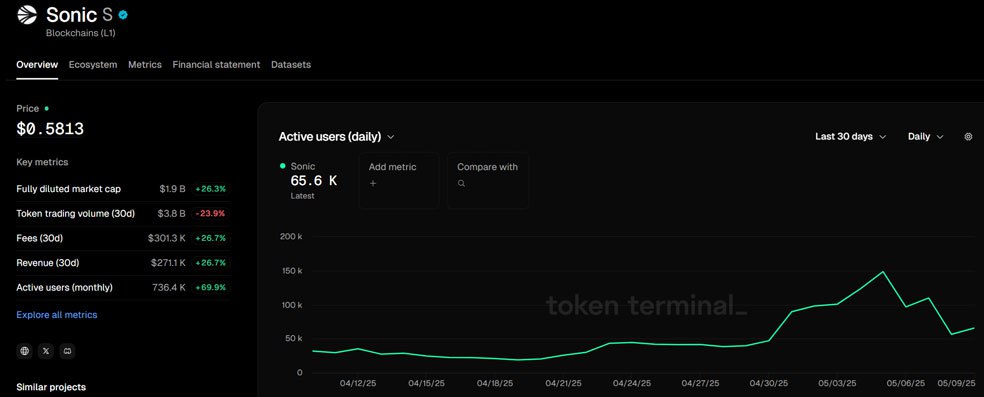The image size is (984, 397).
Task: Toggle the green Sonic series legend dot
Action: (x=282, y=167)
